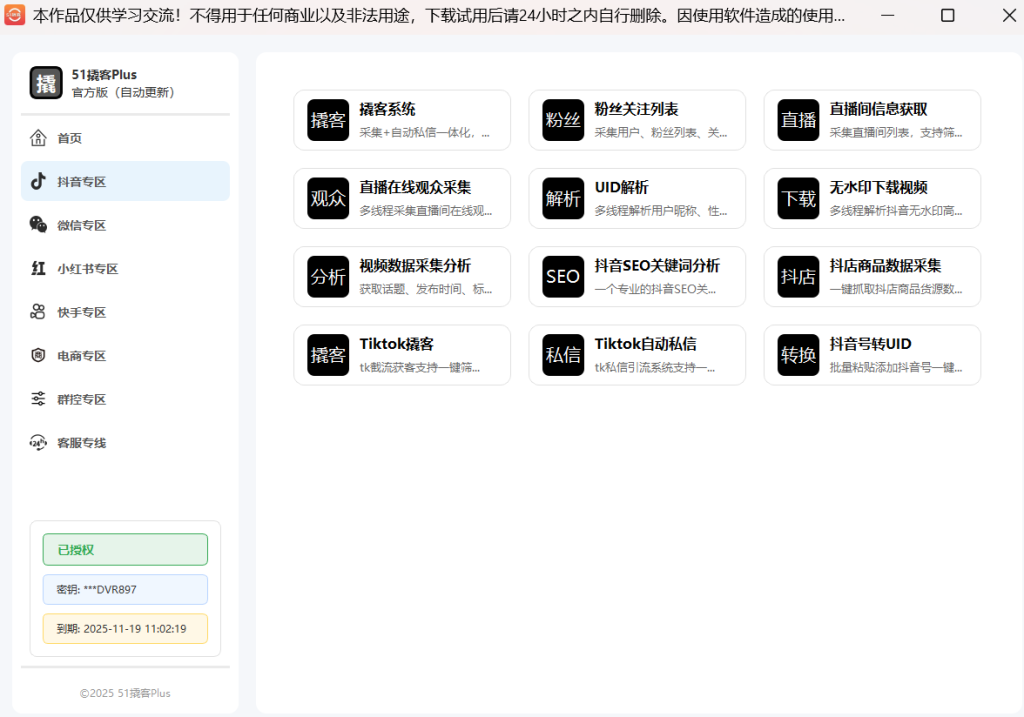Open the 私信 icon for Tiktok自动私信
Image resolution: width=1024 pixels, height=717 pixels.
click(563, 355)
